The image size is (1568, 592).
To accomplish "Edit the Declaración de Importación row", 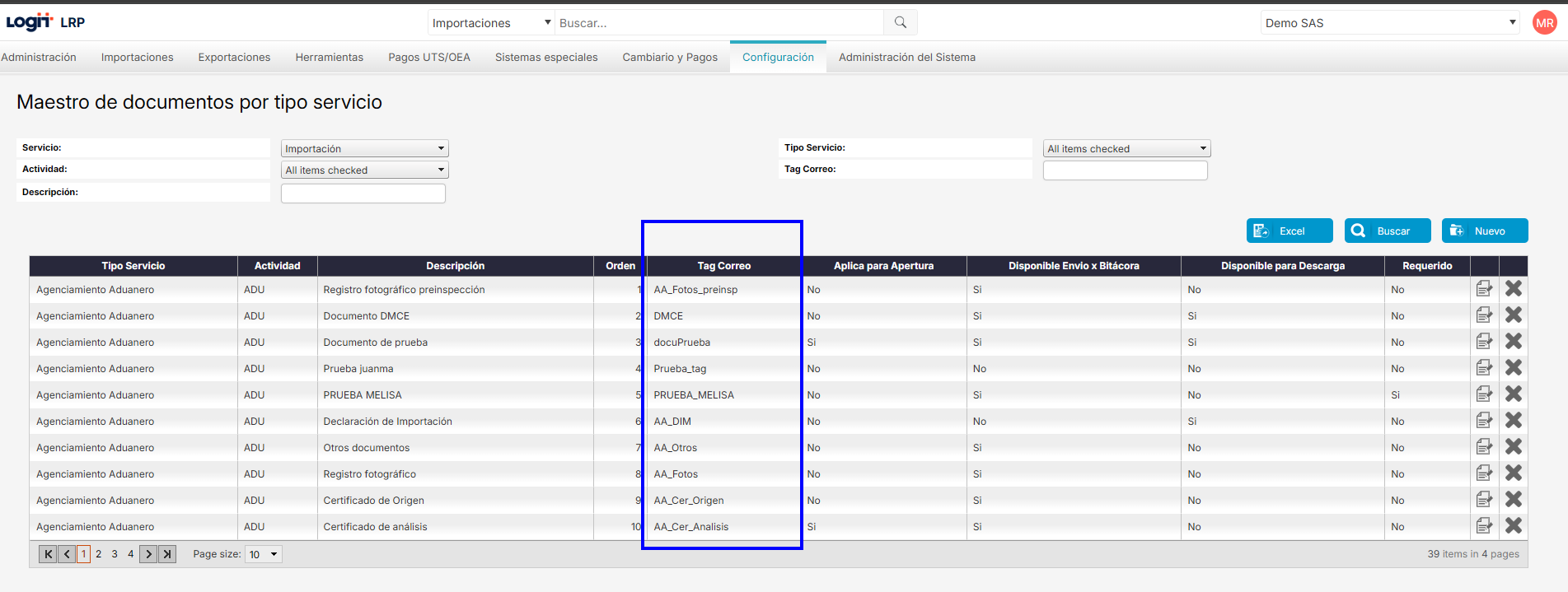I will tap(1484, 421).
